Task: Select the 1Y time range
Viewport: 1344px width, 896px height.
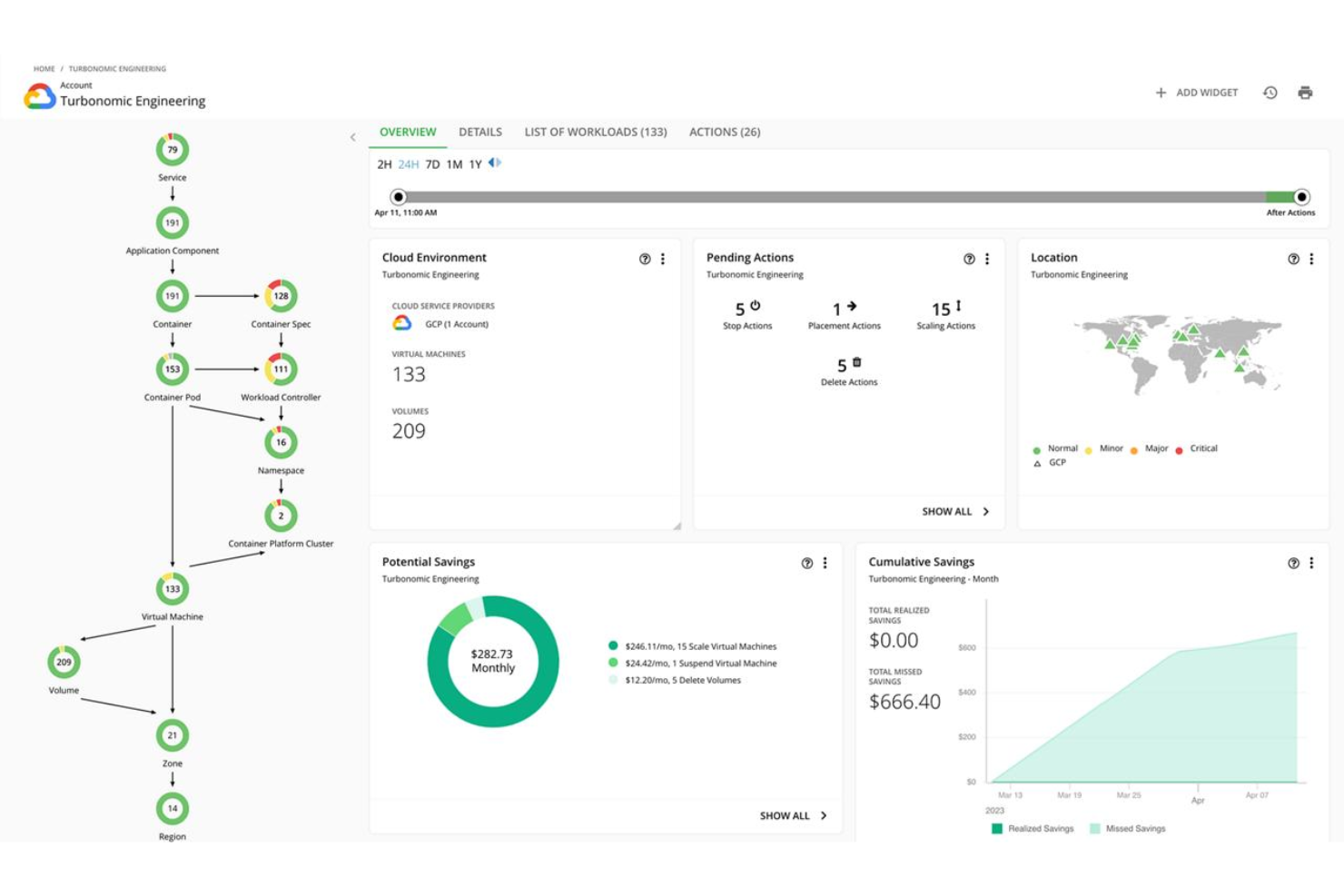Action: pos(475,164)
